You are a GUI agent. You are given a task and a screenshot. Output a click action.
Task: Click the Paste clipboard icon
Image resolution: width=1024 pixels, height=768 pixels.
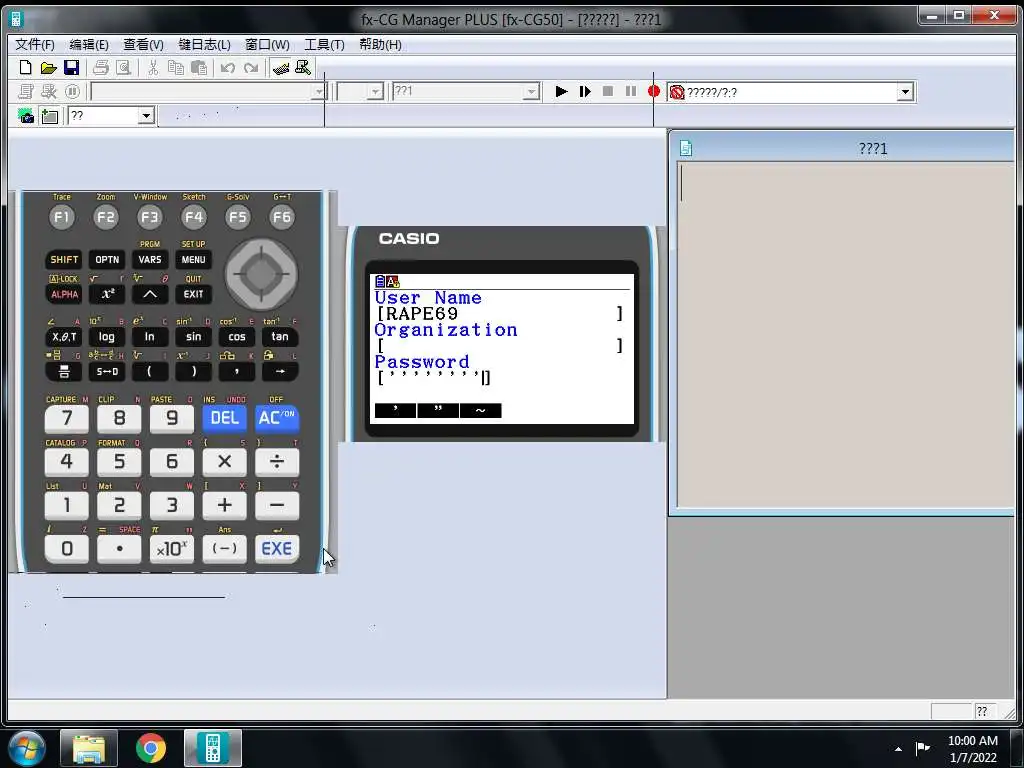point(199,67)
